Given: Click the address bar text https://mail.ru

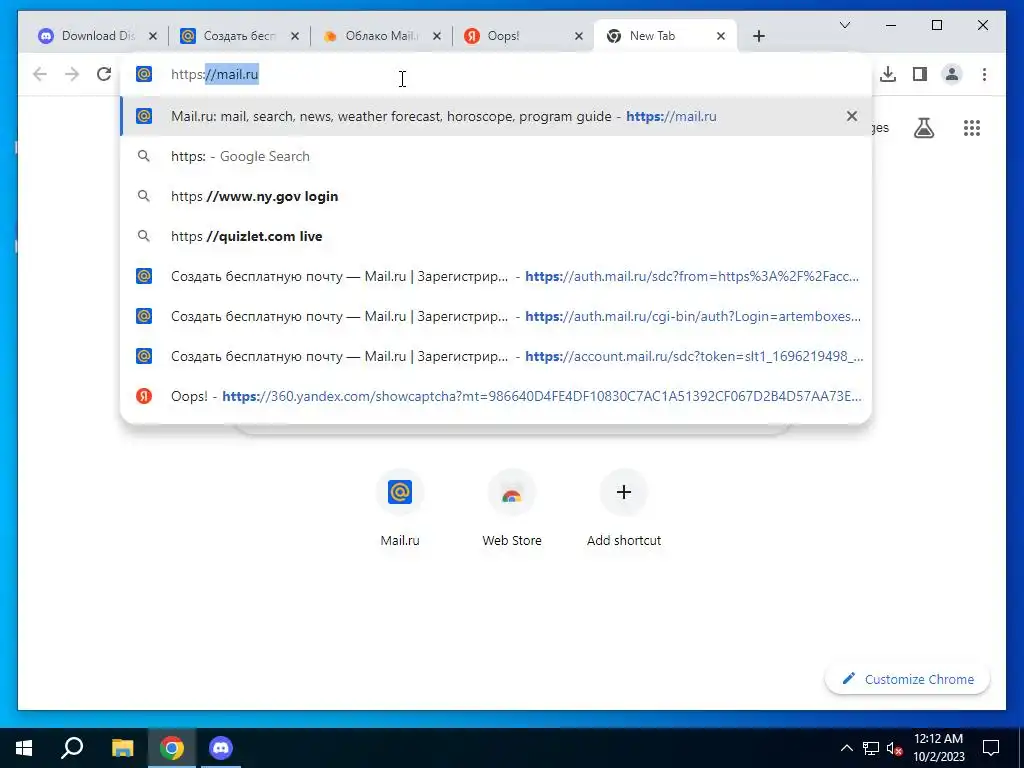Looking at the screenshot, I should point(215,74).
